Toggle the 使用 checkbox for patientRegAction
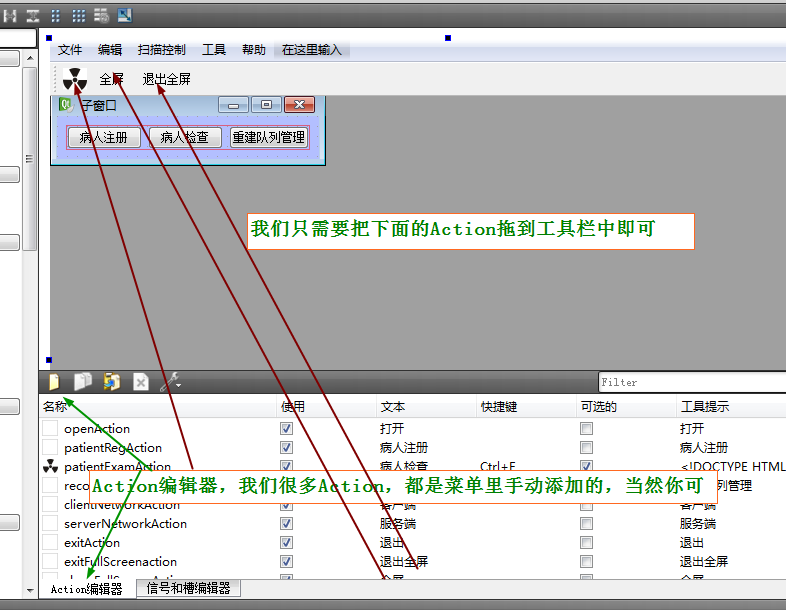 [286, 448]
